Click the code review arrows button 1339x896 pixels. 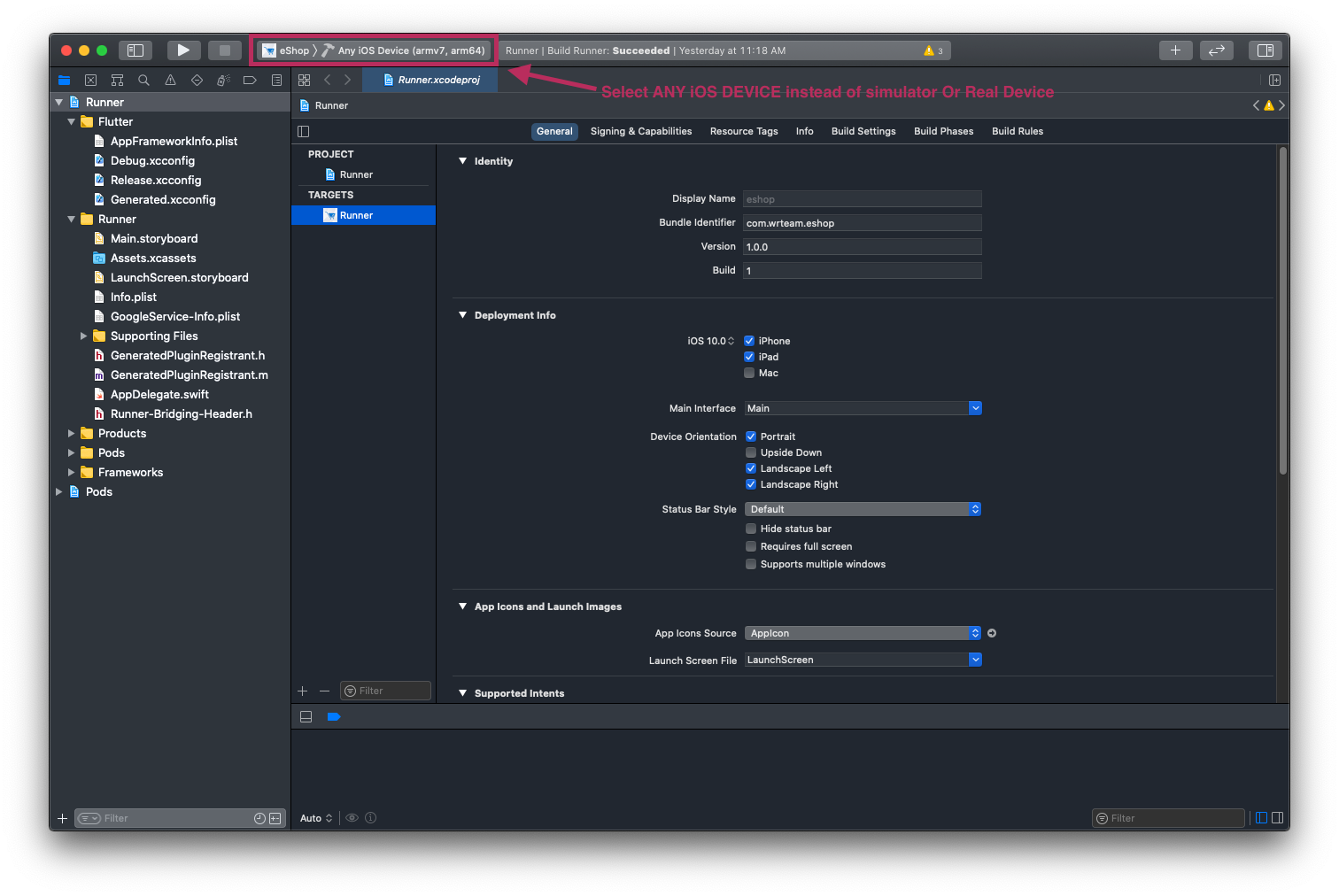pos(1216,50)
